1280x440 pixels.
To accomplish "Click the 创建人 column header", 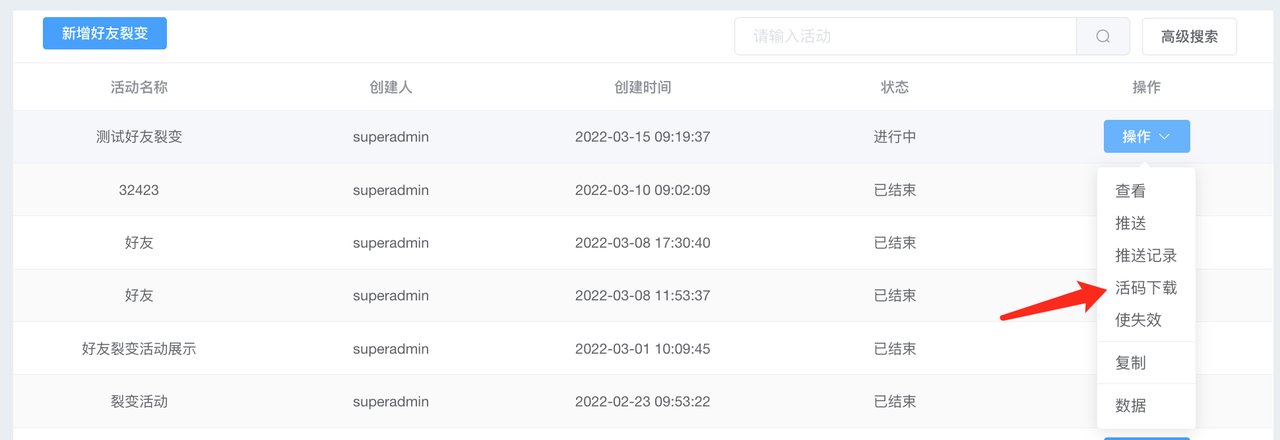I will tap(391, 87).
